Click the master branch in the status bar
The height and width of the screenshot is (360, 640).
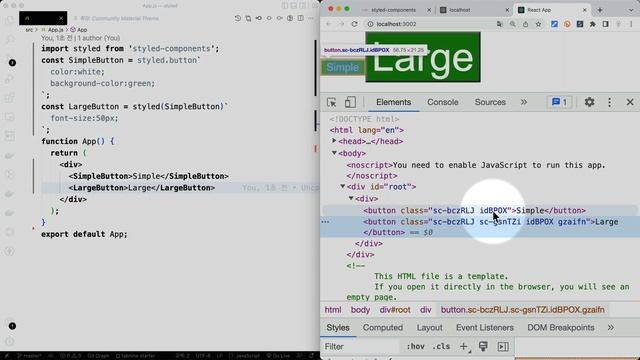(x=29, y=356)
